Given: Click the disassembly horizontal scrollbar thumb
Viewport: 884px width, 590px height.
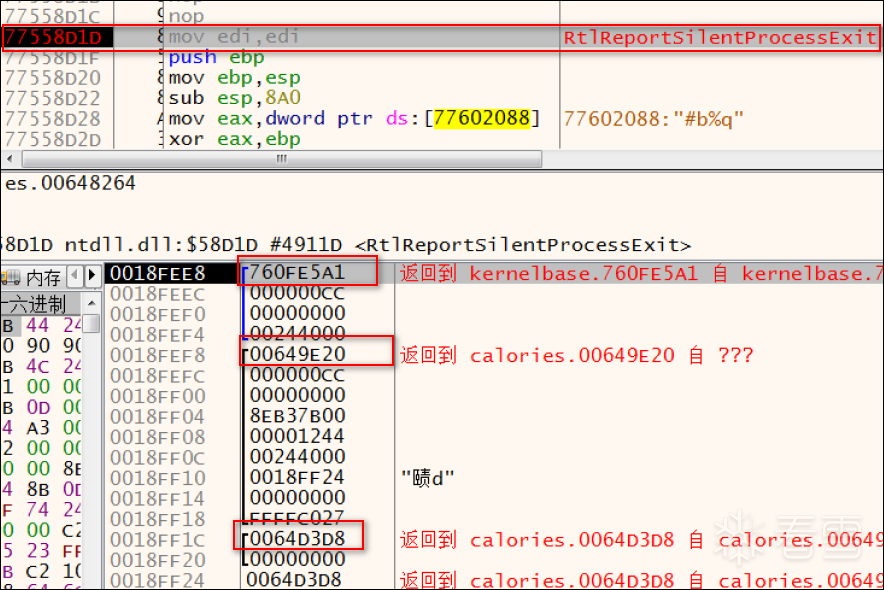Looking at the screenshot, I should tap(282, 159).
